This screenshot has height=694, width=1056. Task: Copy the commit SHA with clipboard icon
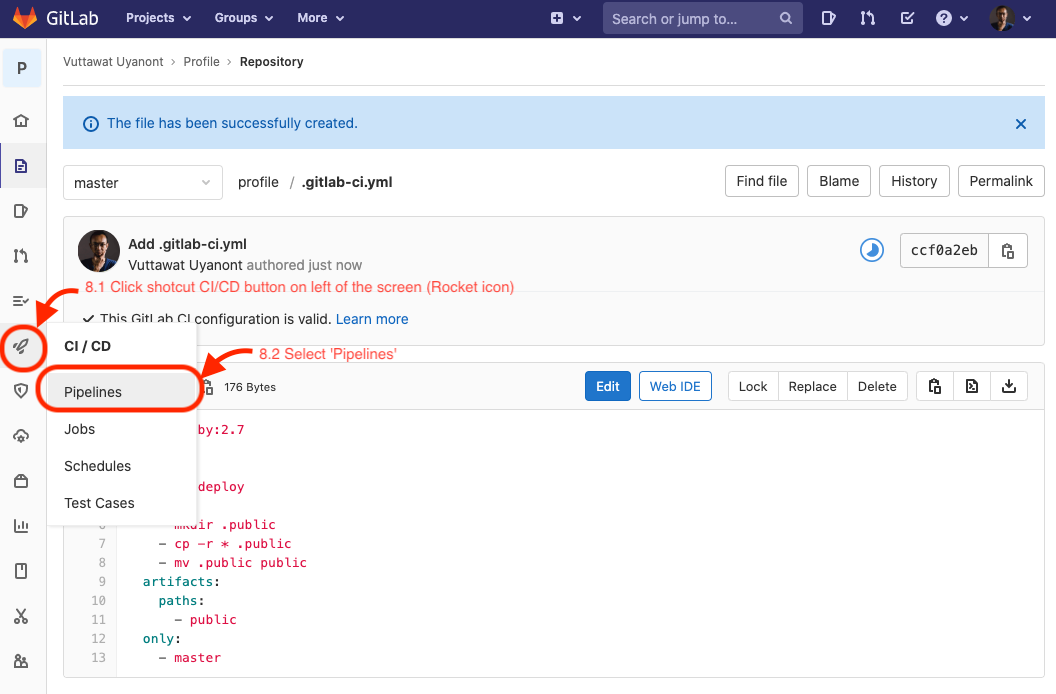(x=1008, y=250)
